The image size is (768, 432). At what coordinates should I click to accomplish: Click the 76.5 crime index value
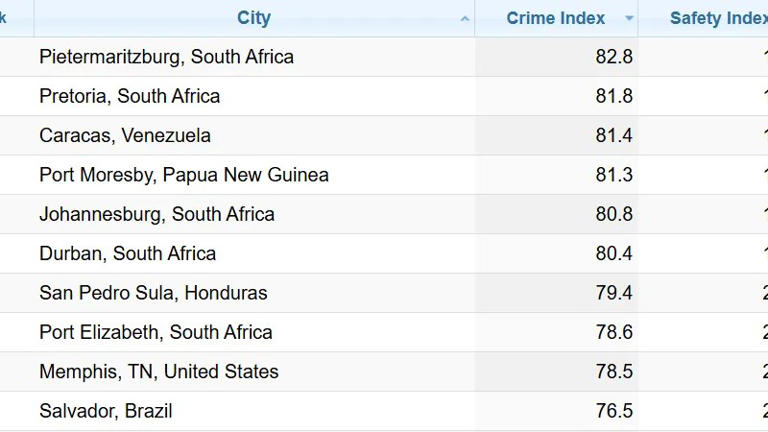(x=614, y=411)
